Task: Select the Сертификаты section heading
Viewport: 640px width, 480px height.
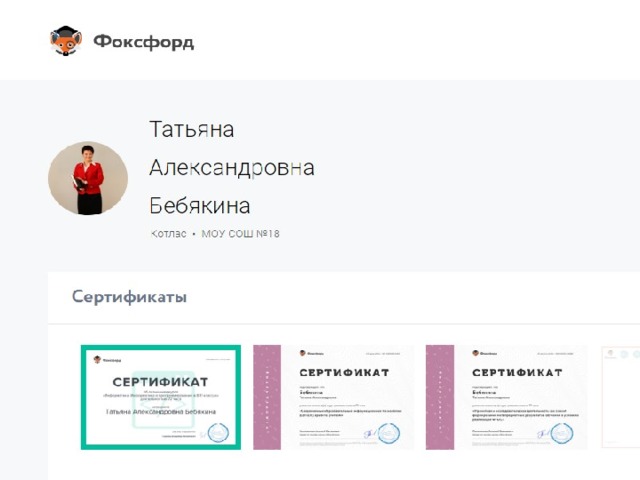Action: point(129,297)
